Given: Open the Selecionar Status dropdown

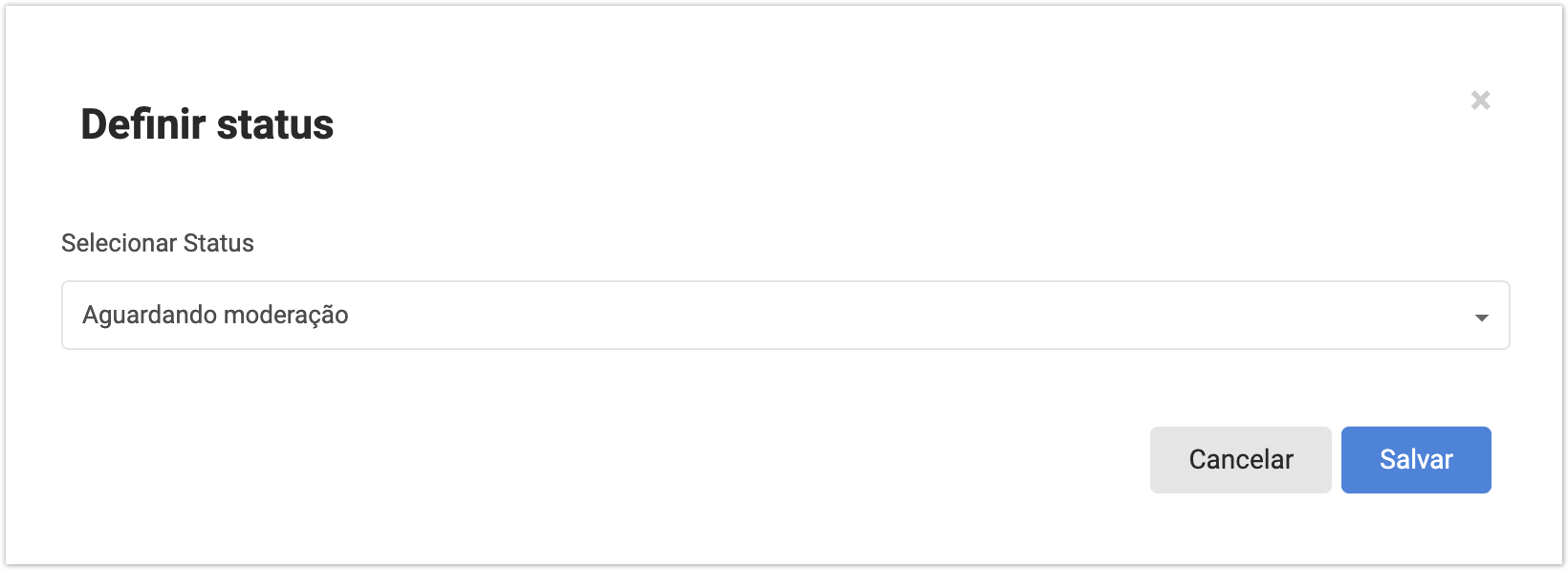Looking at the screenshot, I should [784, 316].
